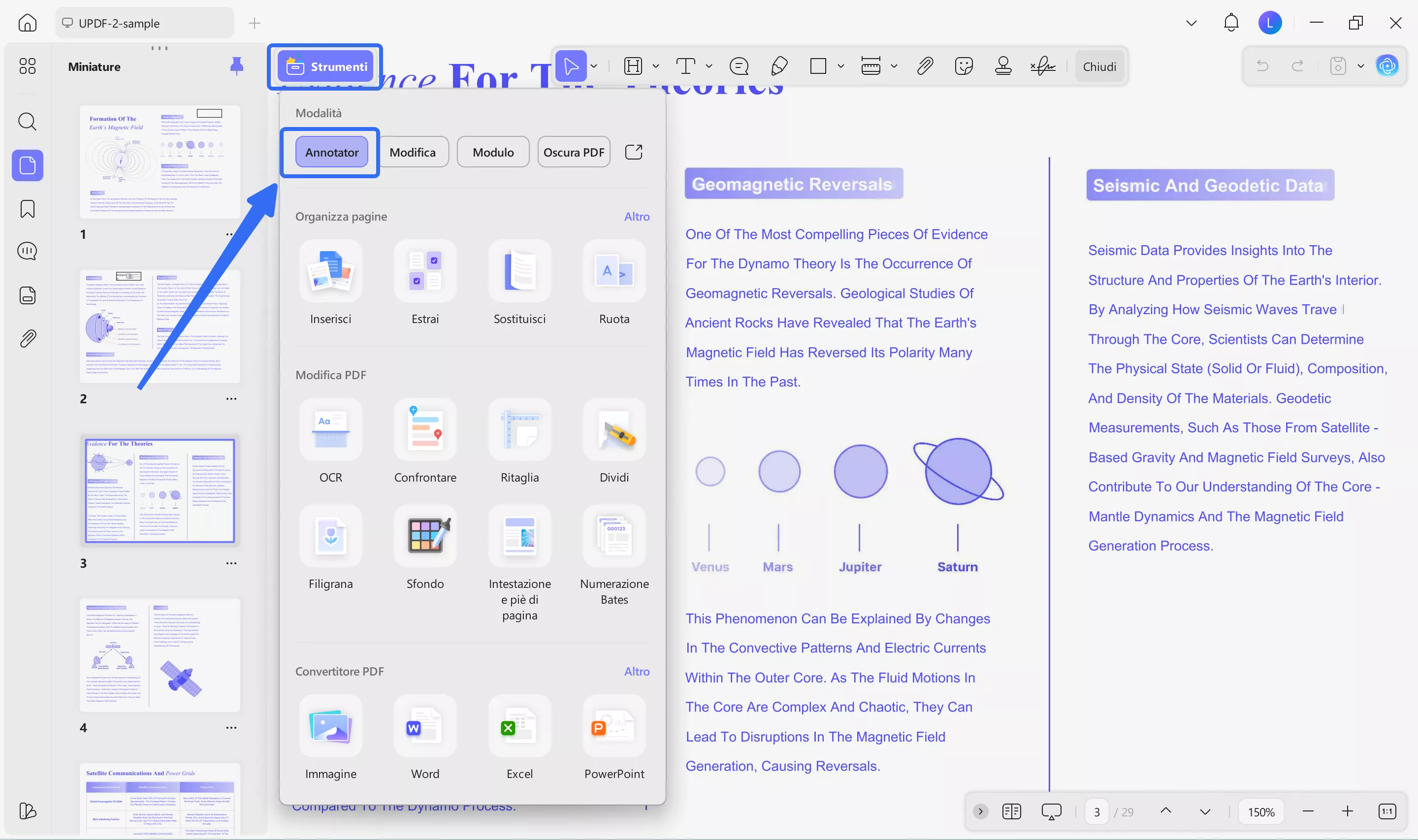This screenshot has width=1418, height=840.
Task: Select the rectangle shape tool
Action: (819, 65)
